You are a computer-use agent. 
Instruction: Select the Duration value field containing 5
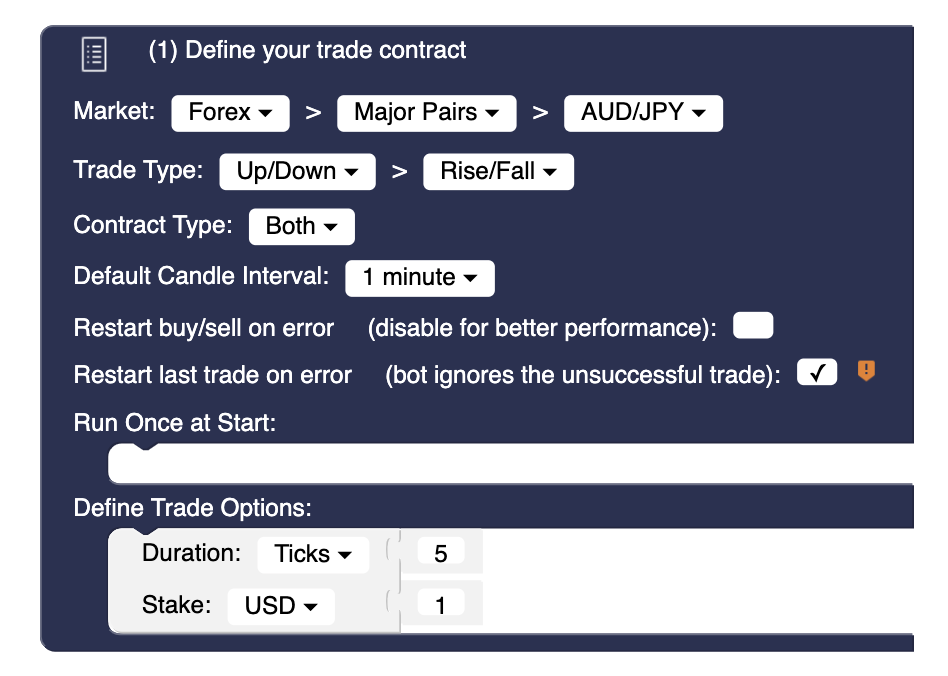[440, 553]
